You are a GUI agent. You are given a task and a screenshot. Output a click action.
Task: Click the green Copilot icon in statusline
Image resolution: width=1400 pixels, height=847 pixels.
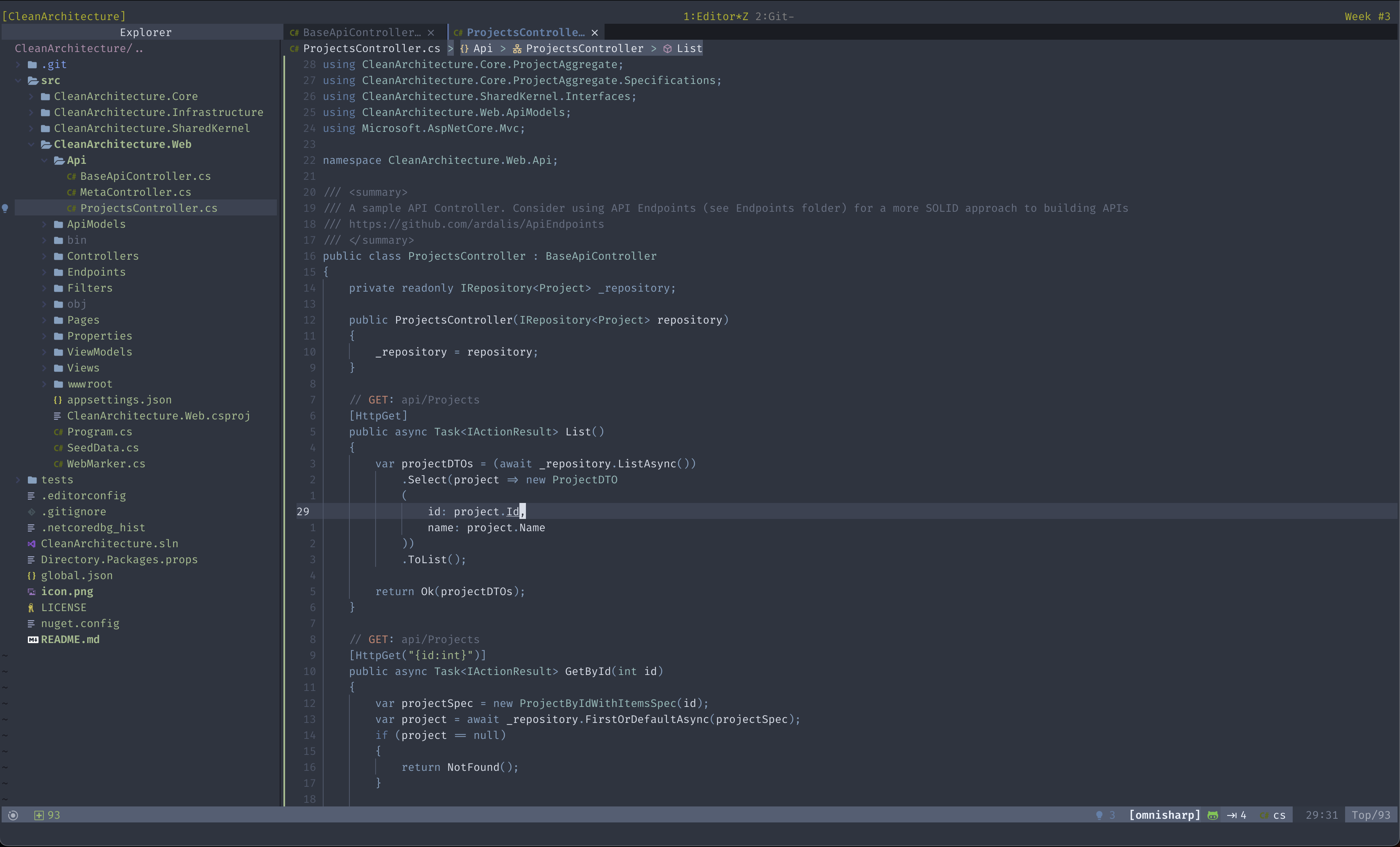1212,815
